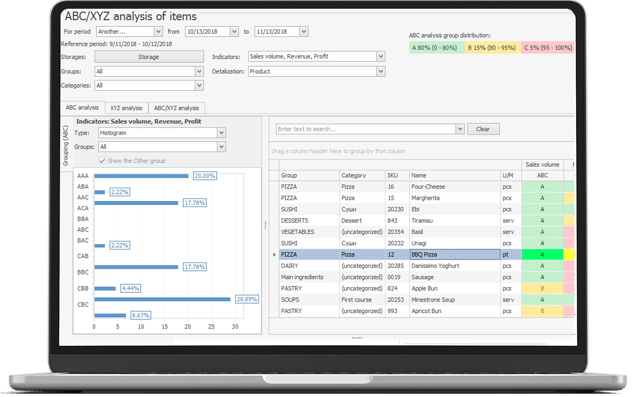Sort by the Category column header

tap(363, 176)
